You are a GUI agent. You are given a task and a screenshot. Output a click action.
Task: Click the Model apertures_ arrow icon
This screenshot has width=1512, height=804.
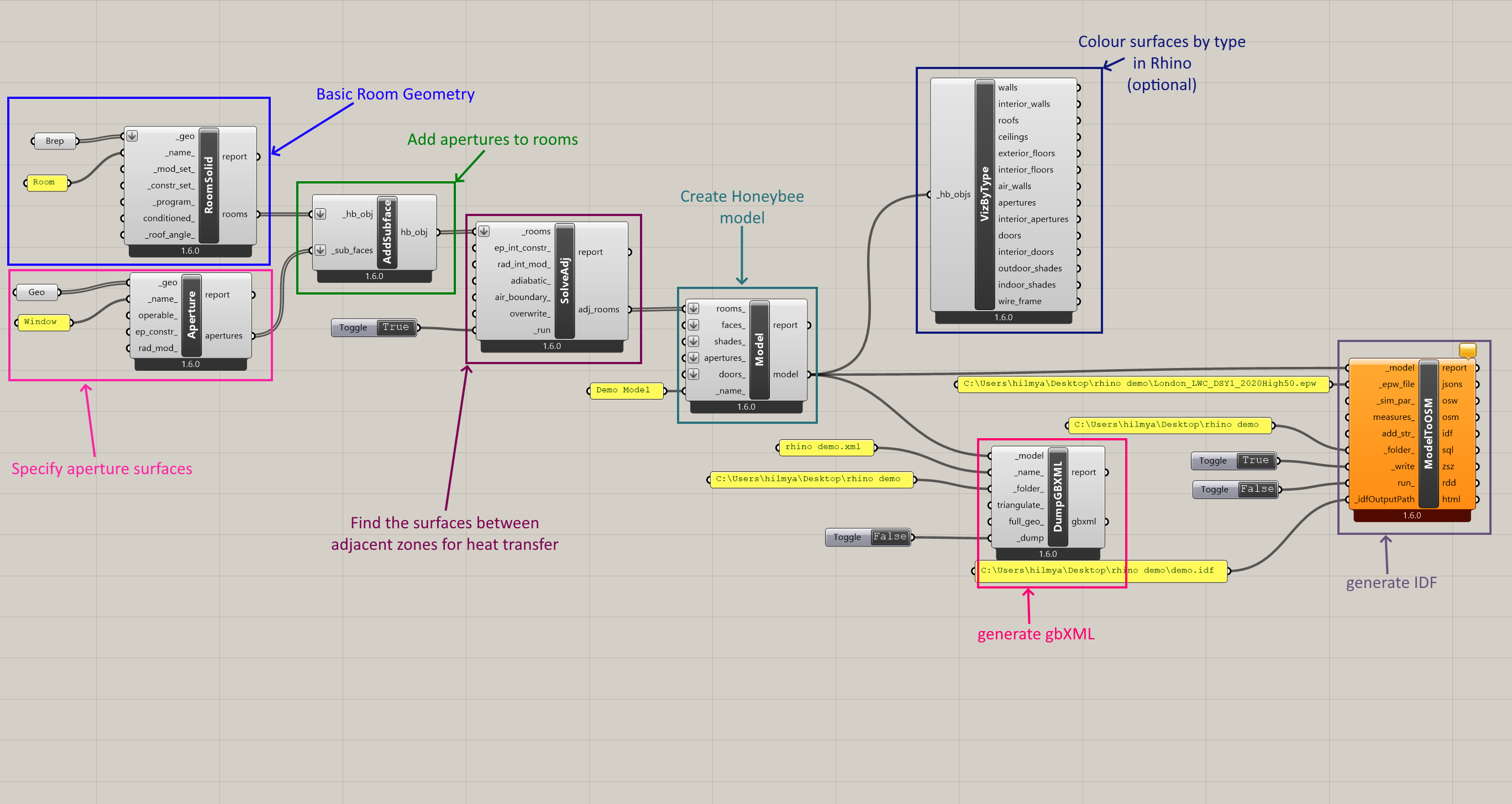693,358
